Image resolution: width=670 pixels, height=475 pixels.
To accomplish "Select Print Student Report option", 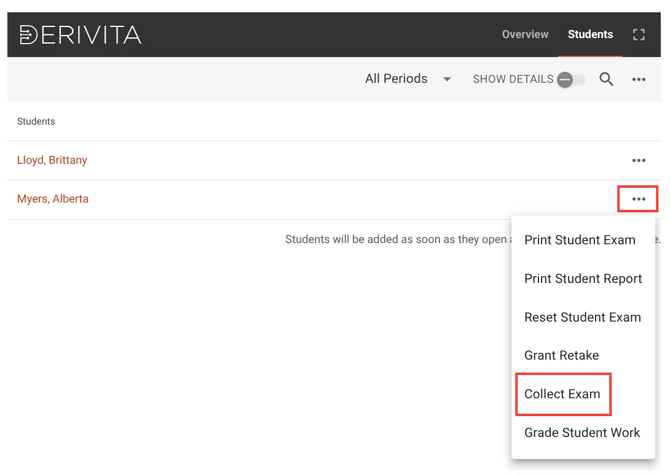I will (583, 279).
